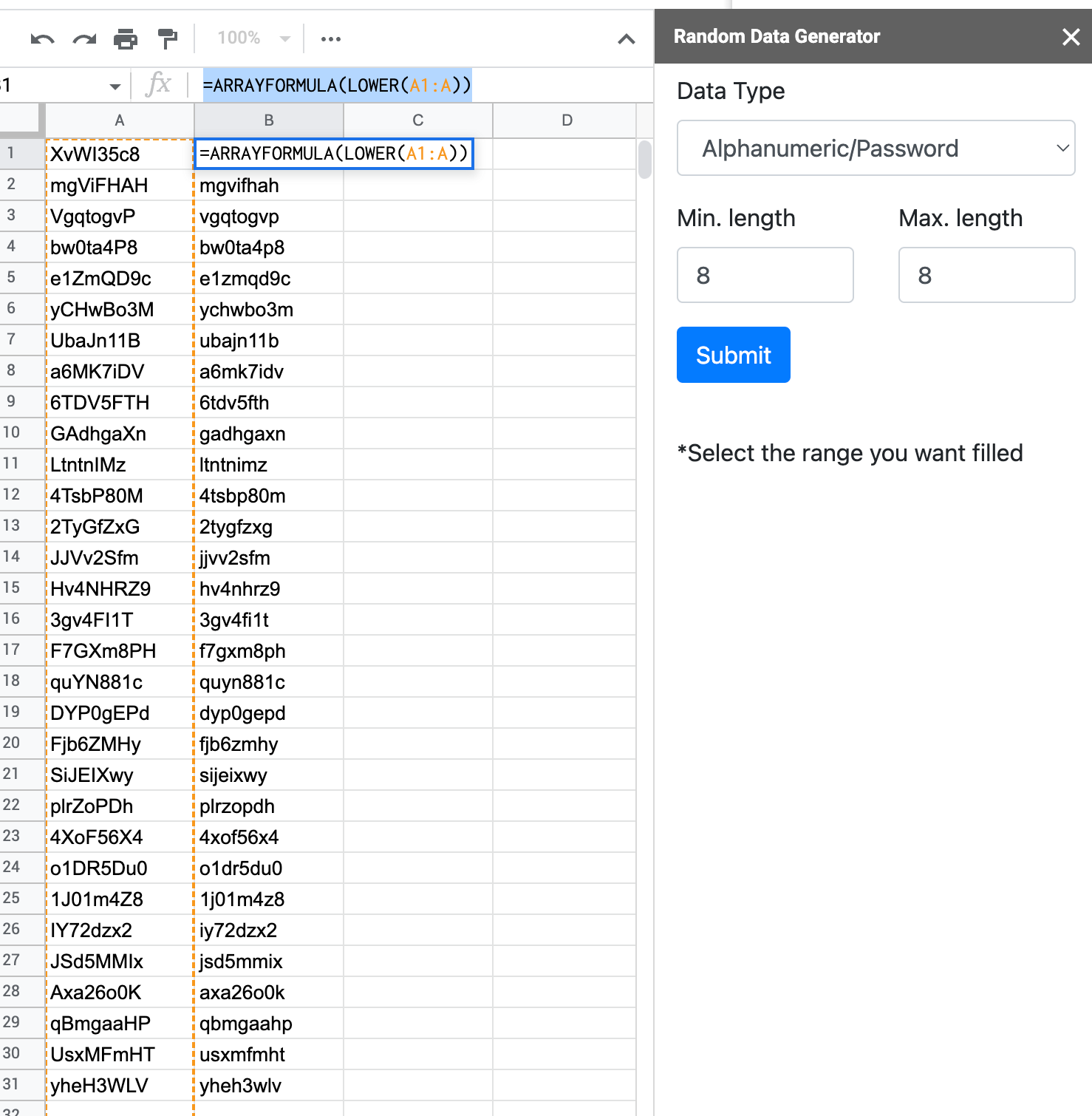The width and height of the screenshot is (1092, 1116).
Task: Select the Paint format tool
Action: 167,38
